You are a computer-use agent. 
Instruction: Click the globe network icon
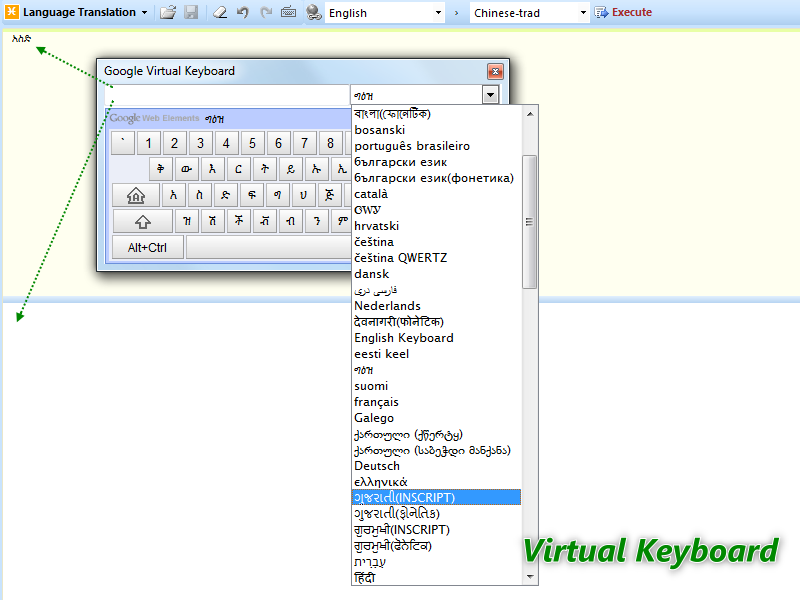314,12
